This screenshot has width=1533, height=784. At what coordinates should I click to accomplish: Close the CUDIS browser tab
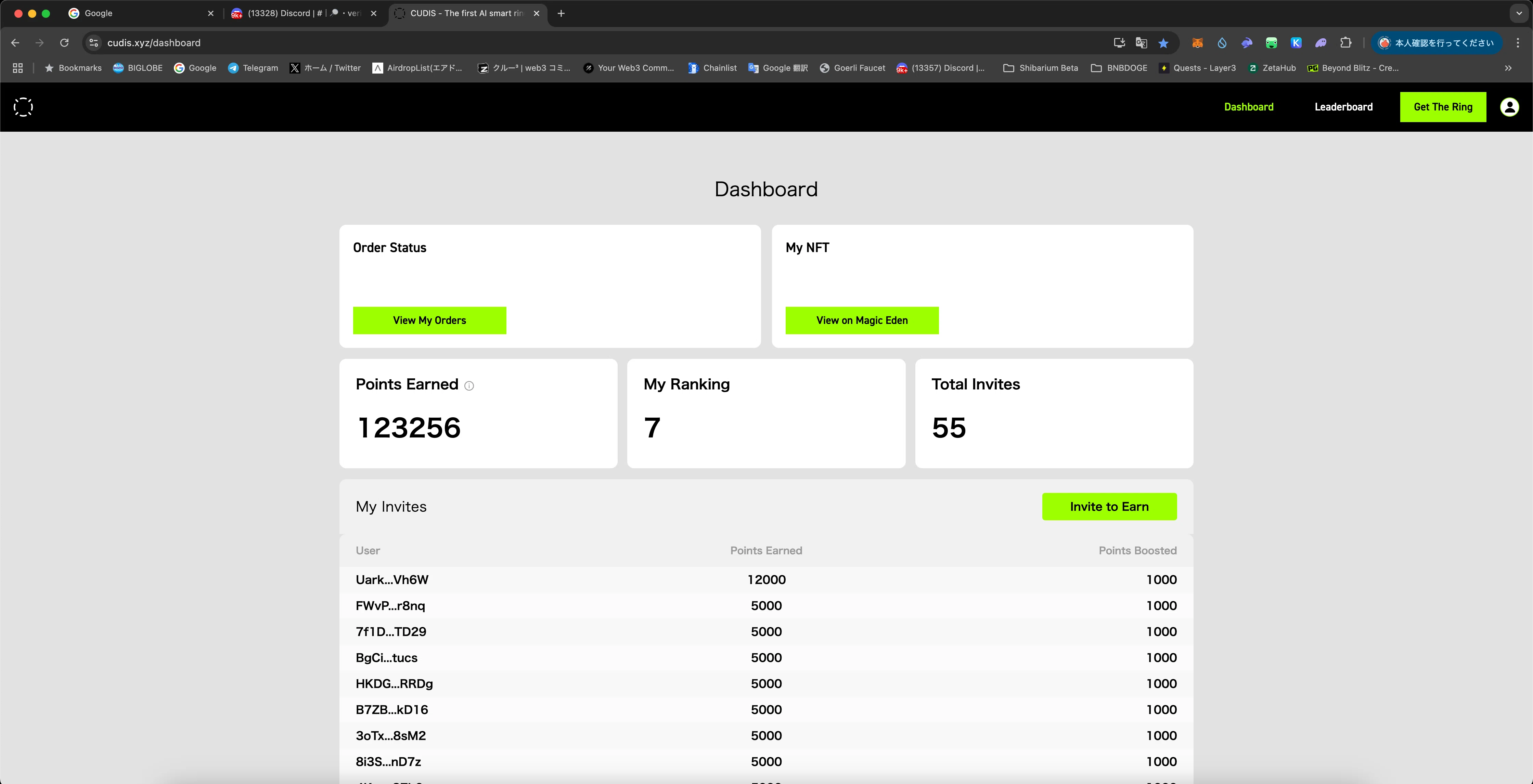[x=536, y=13]
